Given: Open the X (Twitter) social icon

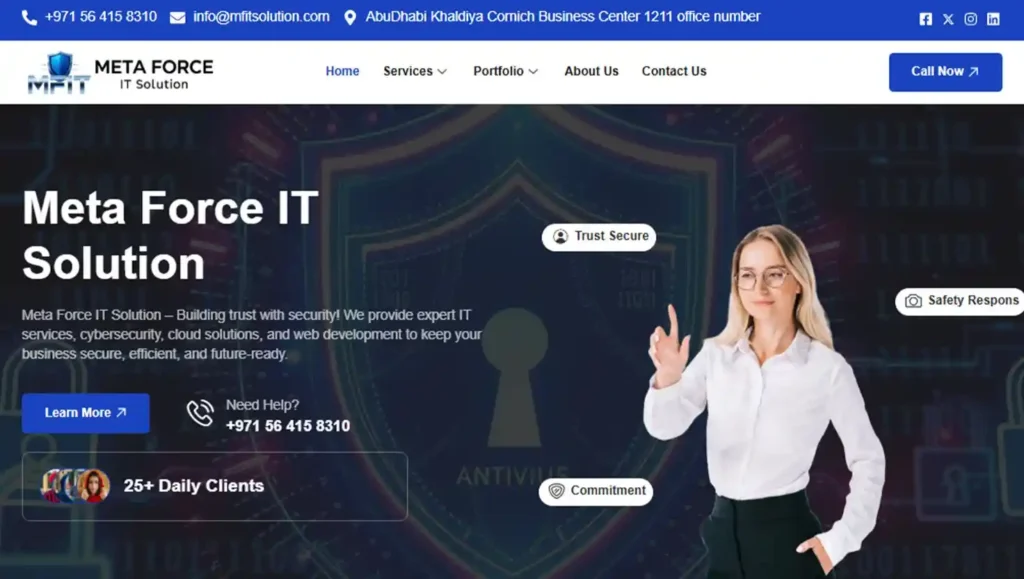Looking at the screenshot, I should [x=948, y=19].
